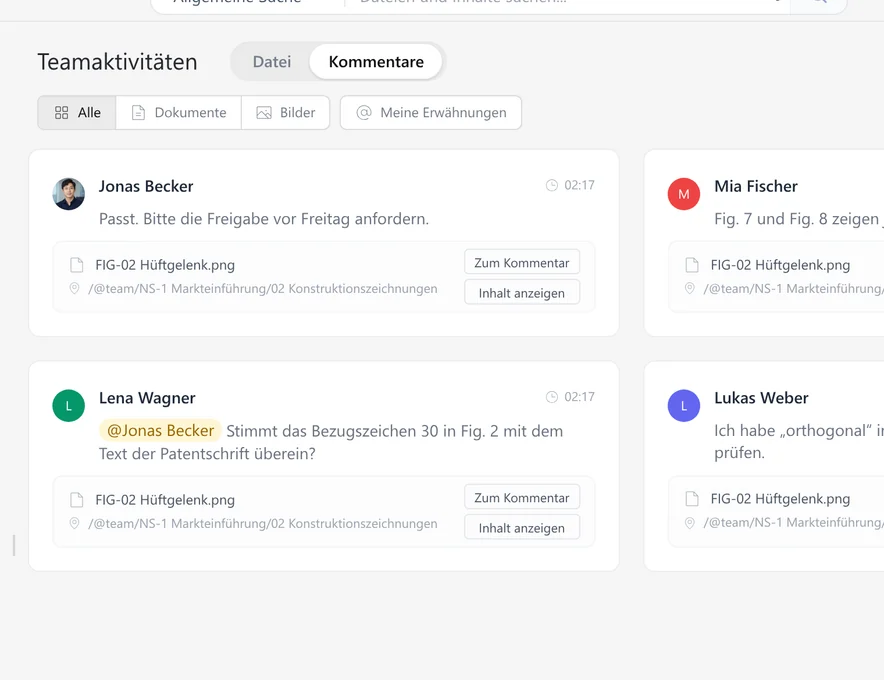Click Inhalt anzeigen in Jonas Becker card
The width and height of the screenshot is (884, 680).
coord(521,293)
